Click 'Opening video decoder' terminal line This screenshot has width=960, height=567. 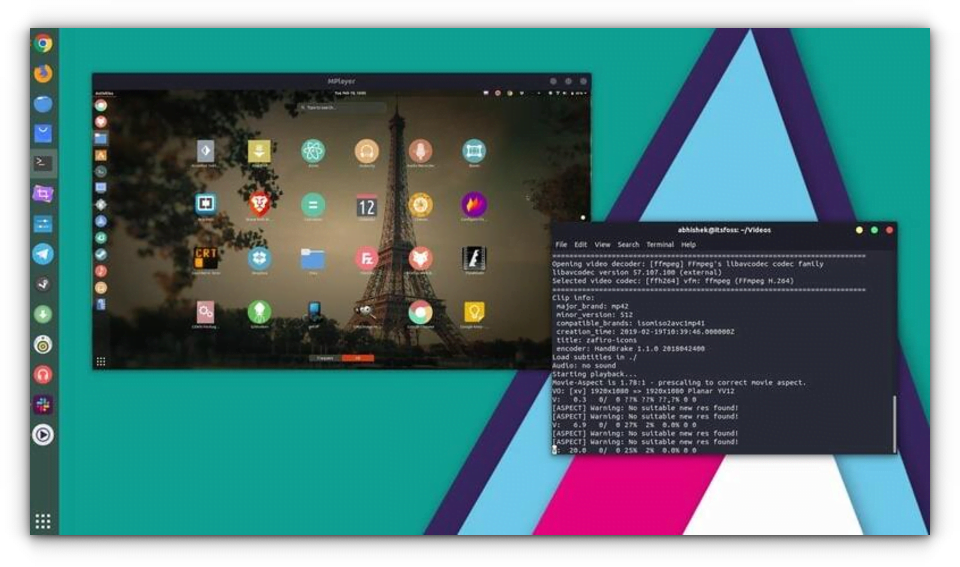click(688, 264)
